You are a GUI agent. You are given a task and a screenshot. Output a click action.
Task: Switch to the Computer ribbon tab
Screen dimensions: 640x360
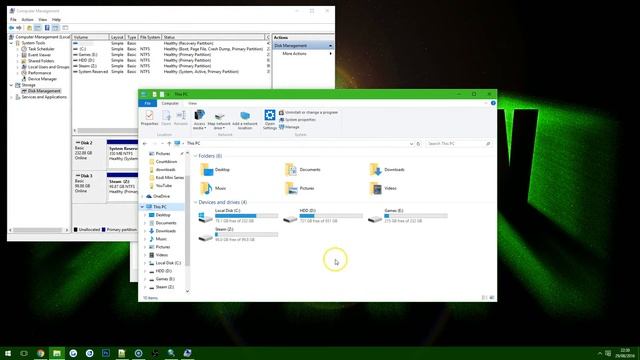(x=170, y=103)
